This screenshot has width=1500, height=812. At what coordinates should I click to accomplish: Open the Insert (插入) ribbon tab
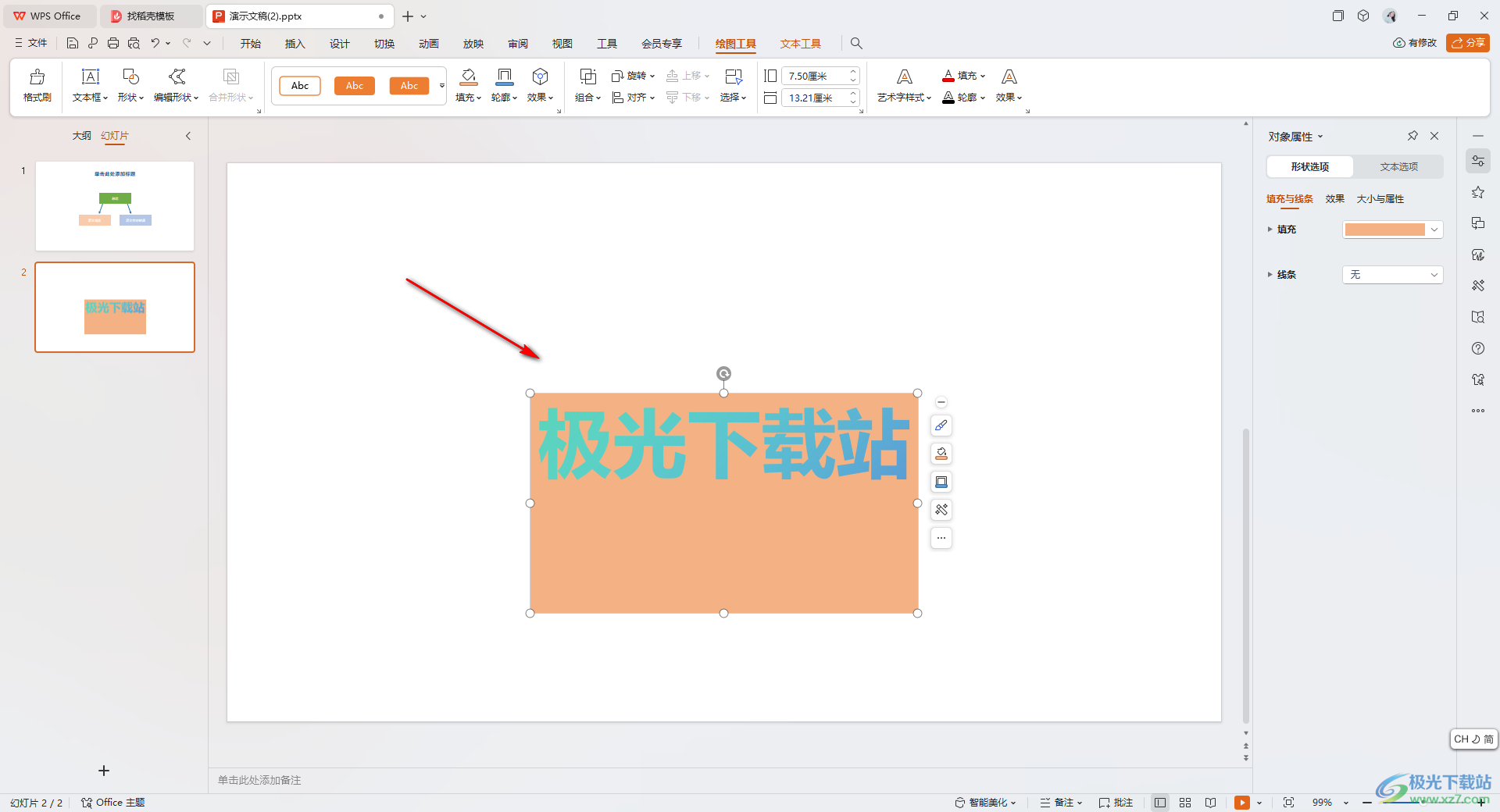295,44
